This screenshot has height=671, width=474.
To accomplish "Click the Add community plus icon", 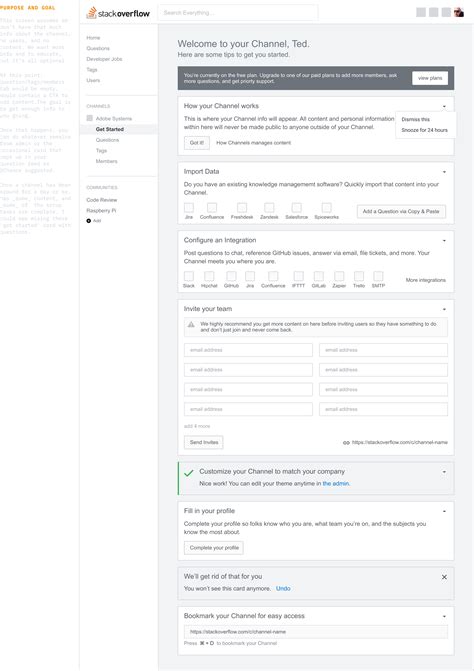I will coord(89,221).
